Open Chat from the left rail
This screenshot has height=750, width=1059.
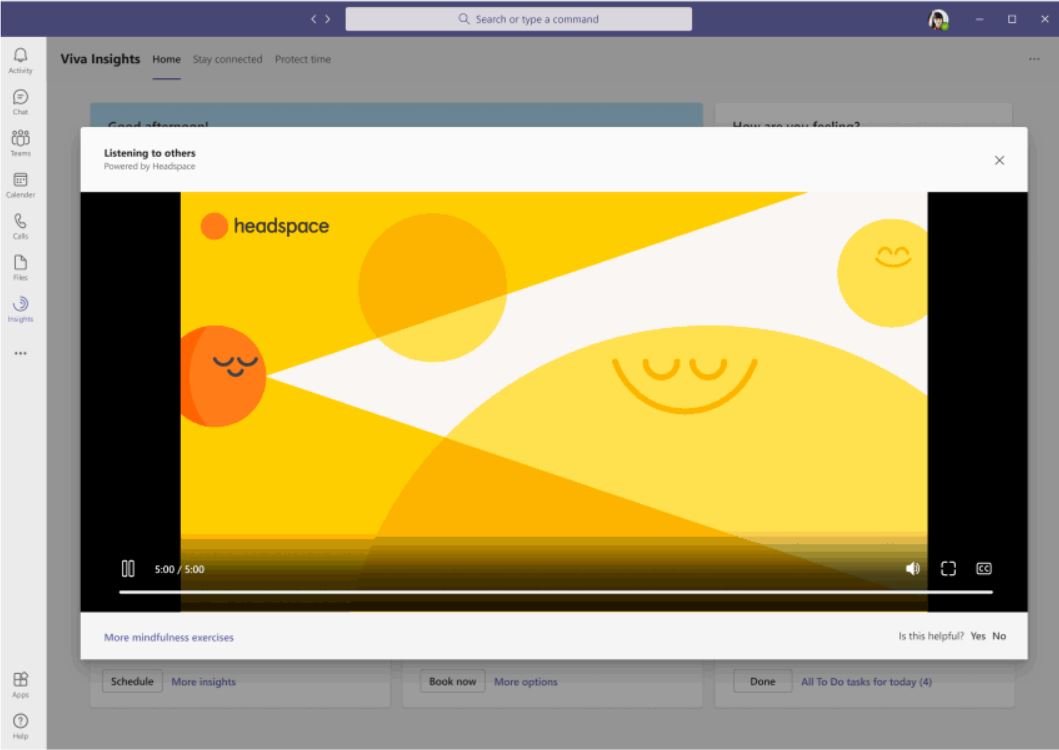click(x=20, y=102)
